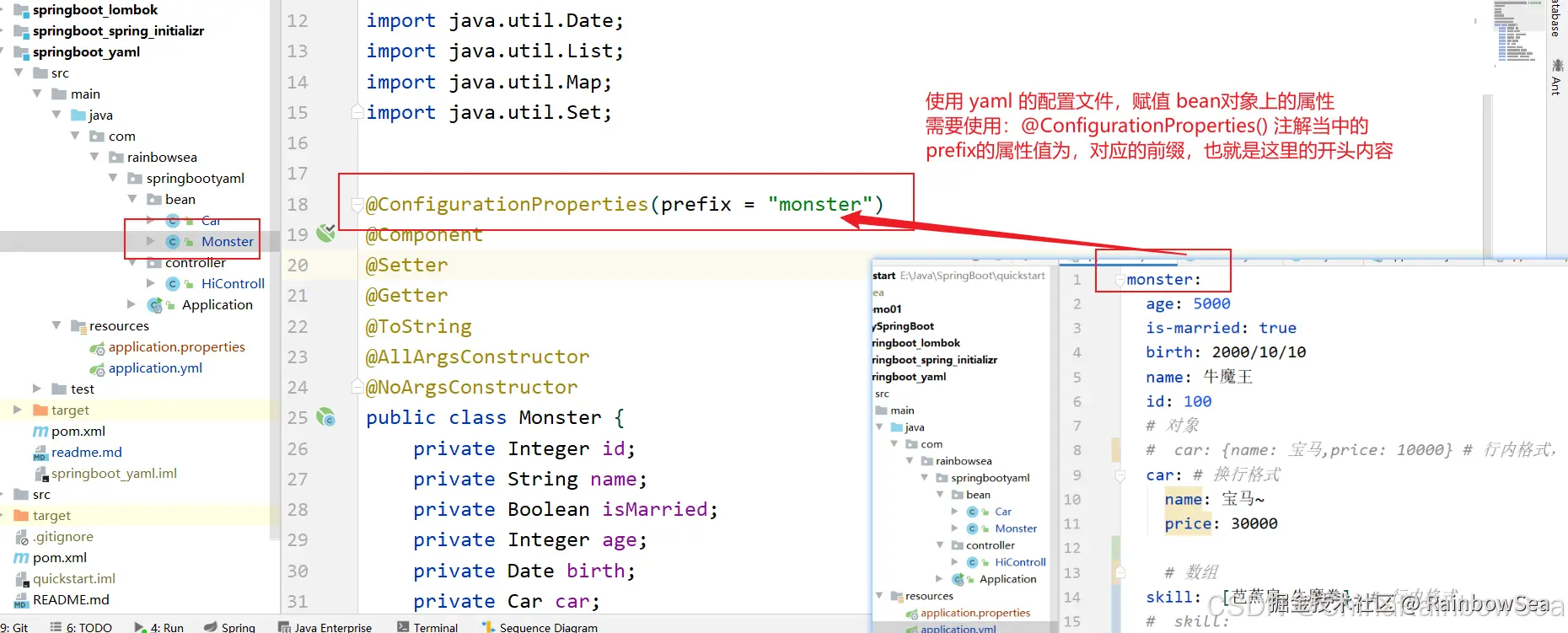The image size is (1568, 633).
Task: Open the Database side panel
Action: pos(1556,19)
